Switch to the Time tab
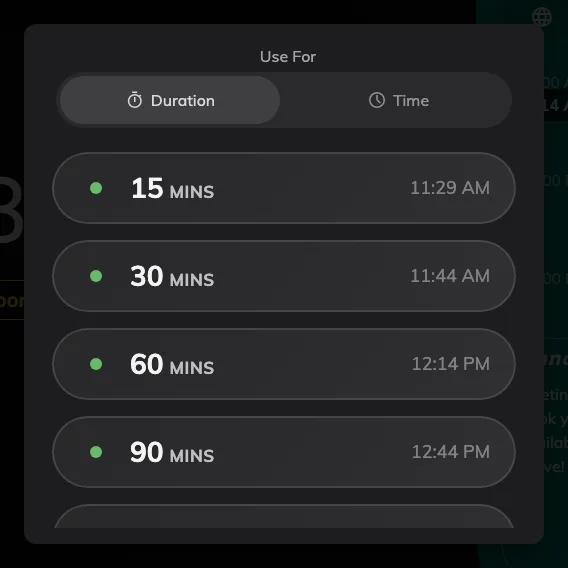 [x=398, y=100]
